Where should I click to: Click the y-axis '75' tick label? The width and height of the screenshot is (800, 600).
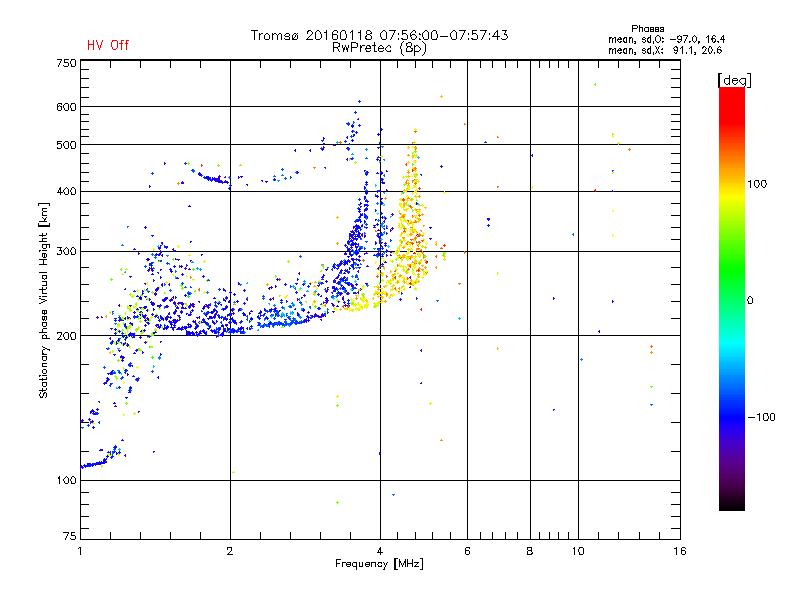(x=70, y=536)
